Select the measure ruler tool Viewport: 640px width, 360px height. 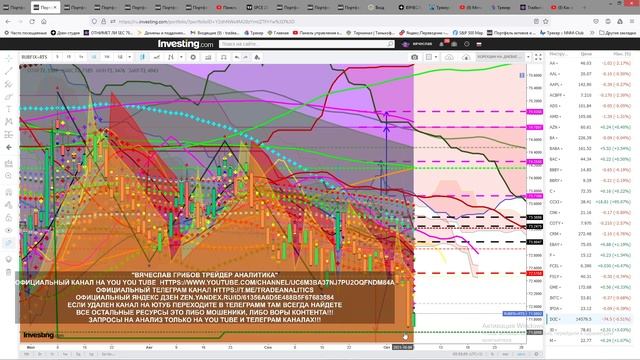(x=9, y=163)
